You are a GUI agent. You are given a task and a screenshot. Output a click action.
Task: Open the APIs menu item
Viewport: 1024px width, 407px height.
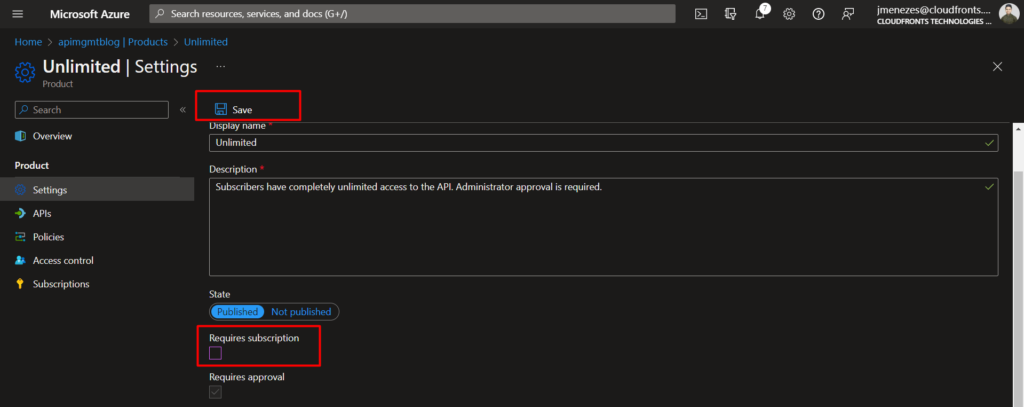42,213
